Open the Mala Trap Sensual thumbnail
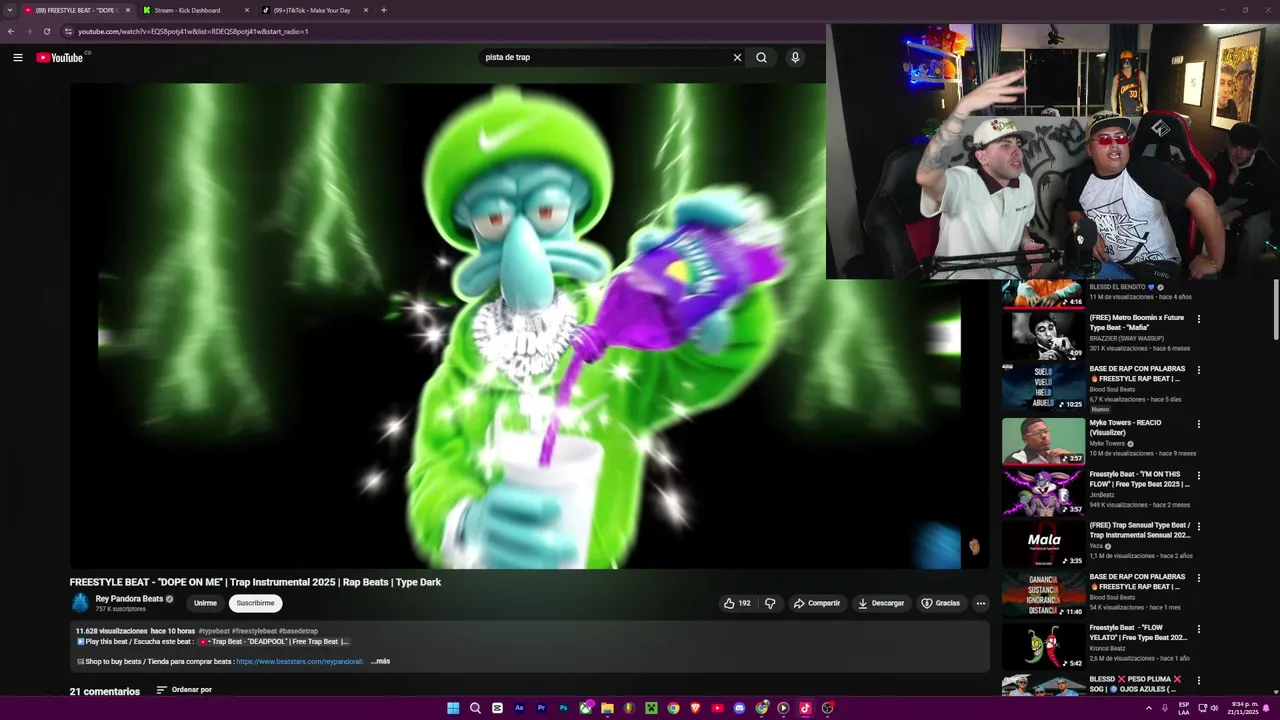This screenshot has width=1280, height=720. pyautogui.click(x=1043, y=544)
